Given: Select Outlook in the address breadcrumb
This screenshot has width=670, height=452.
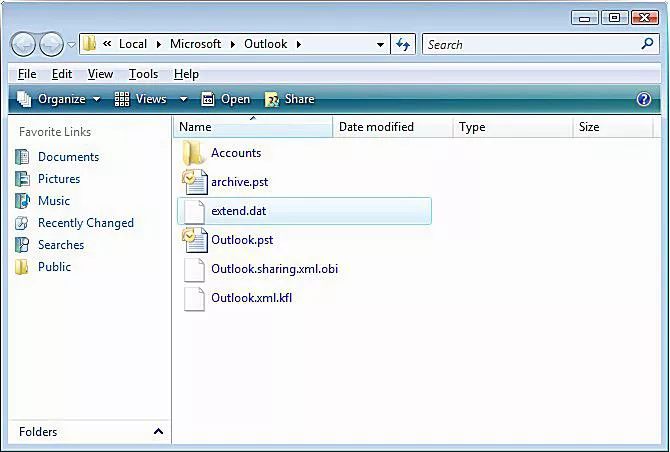Looking at the screenshot, I should point(266,44).
